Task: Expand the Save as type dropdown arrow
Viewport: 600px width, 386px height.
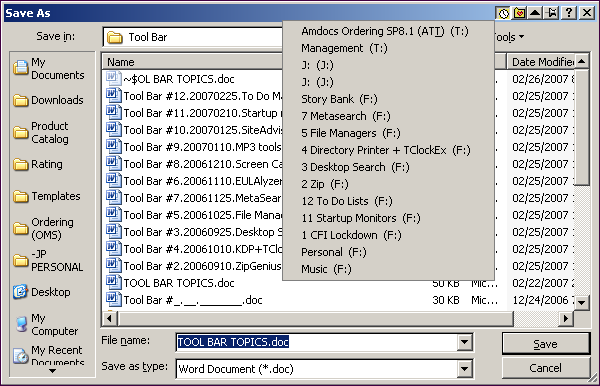Action: tap(465, 369)
